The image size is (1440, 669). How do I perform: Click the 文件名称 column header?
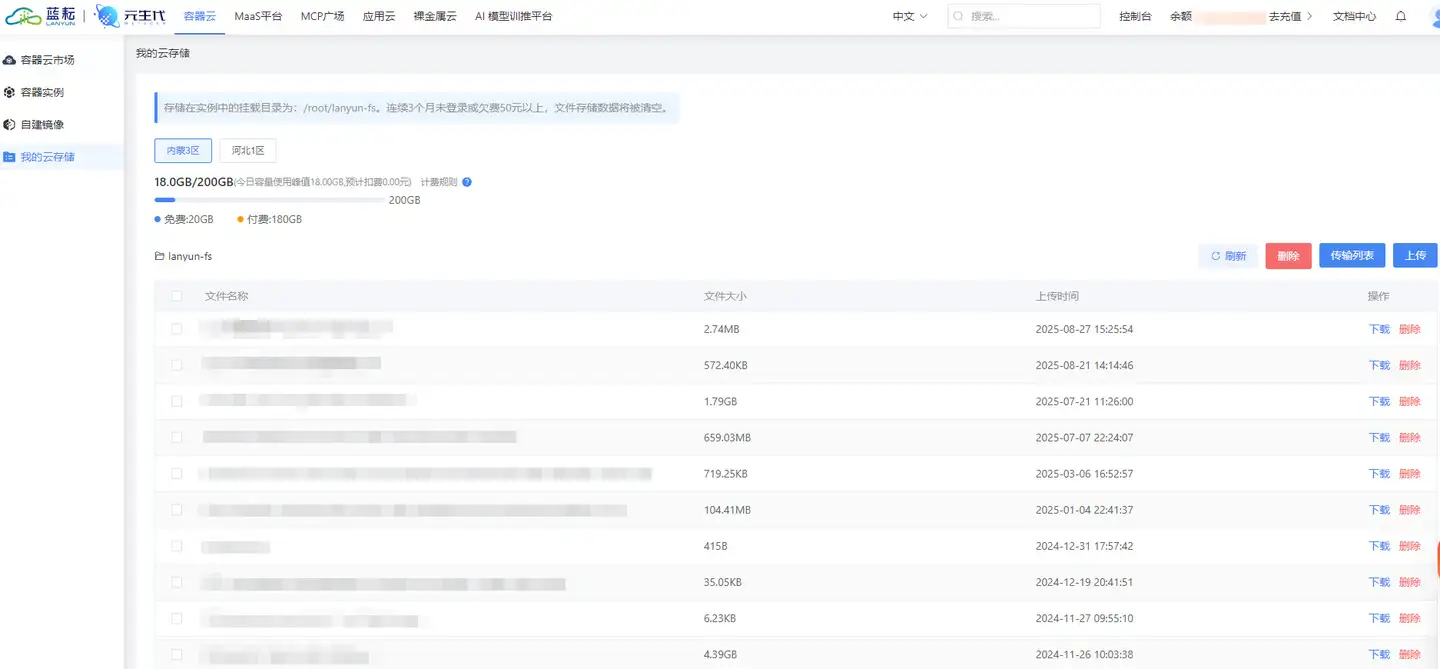click(226, 296)
